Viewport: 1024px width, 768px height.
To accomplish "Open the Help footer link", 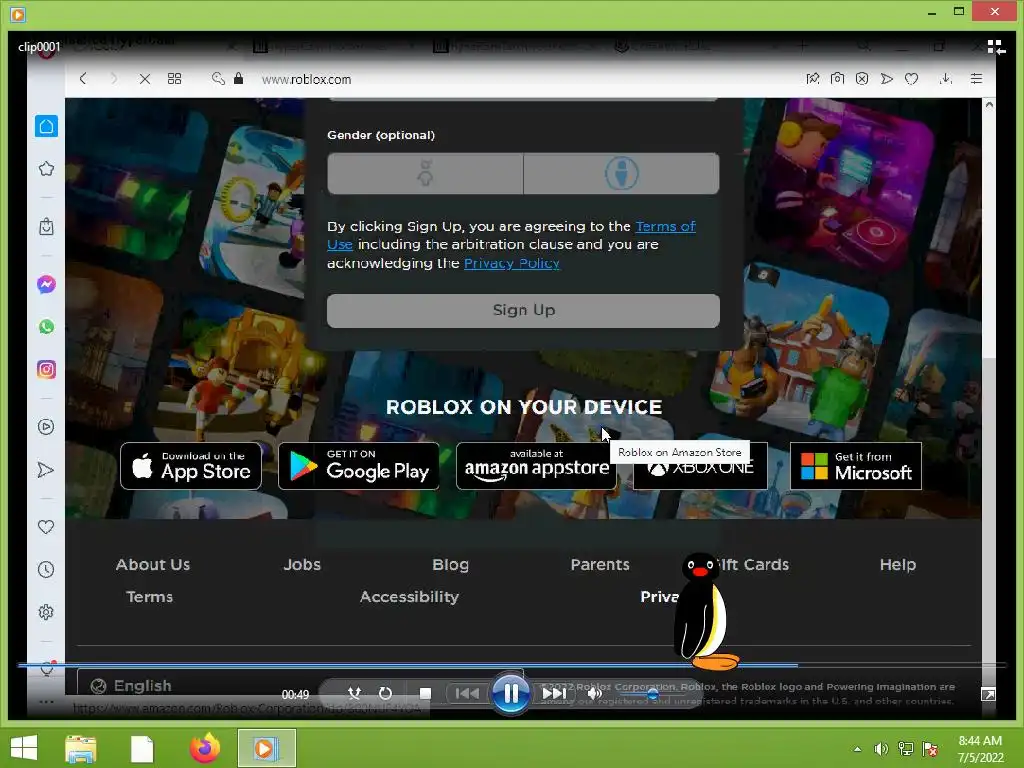I will coord(897,564).
